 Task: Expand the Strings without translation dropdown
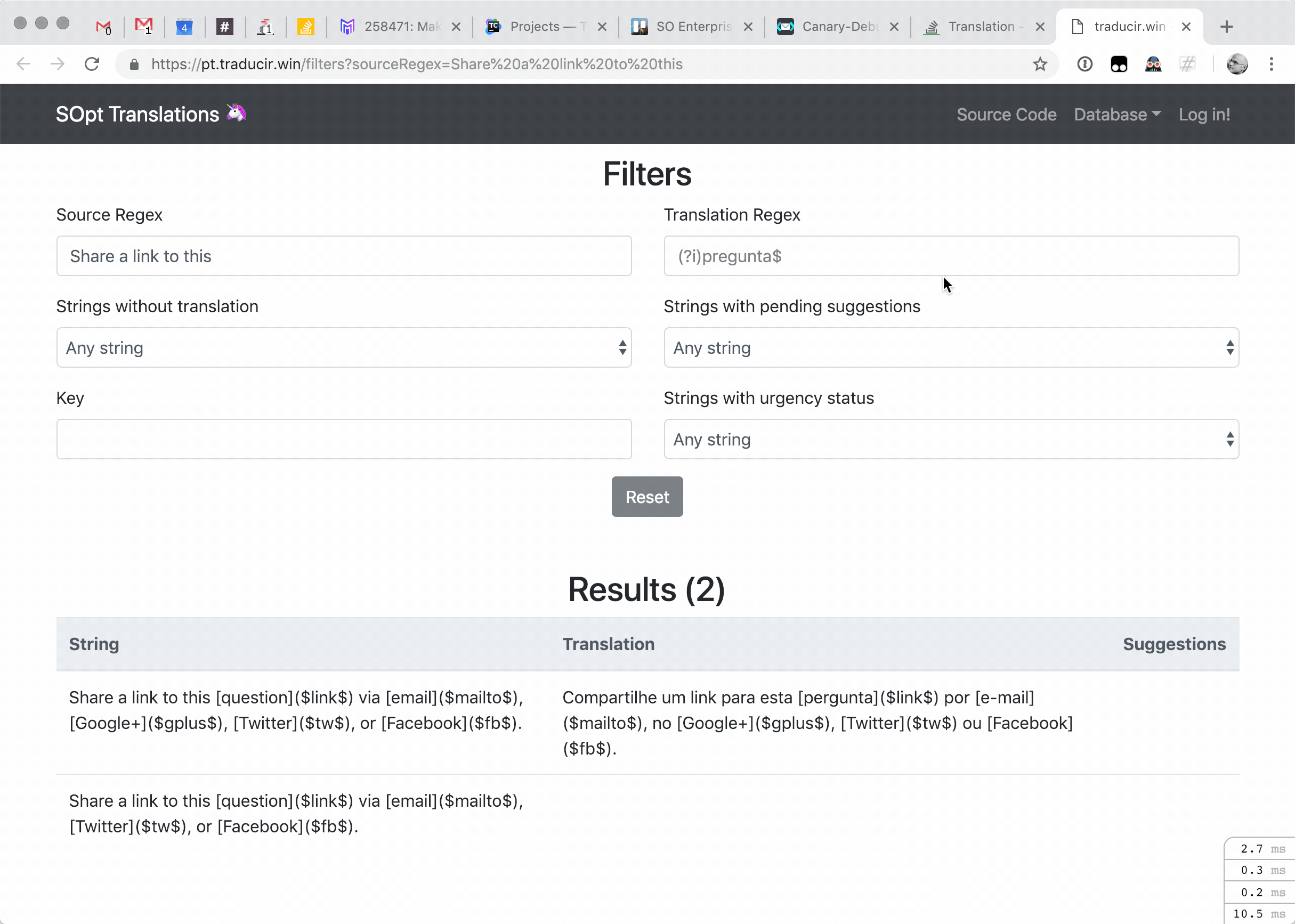click(x=344, y=348)
